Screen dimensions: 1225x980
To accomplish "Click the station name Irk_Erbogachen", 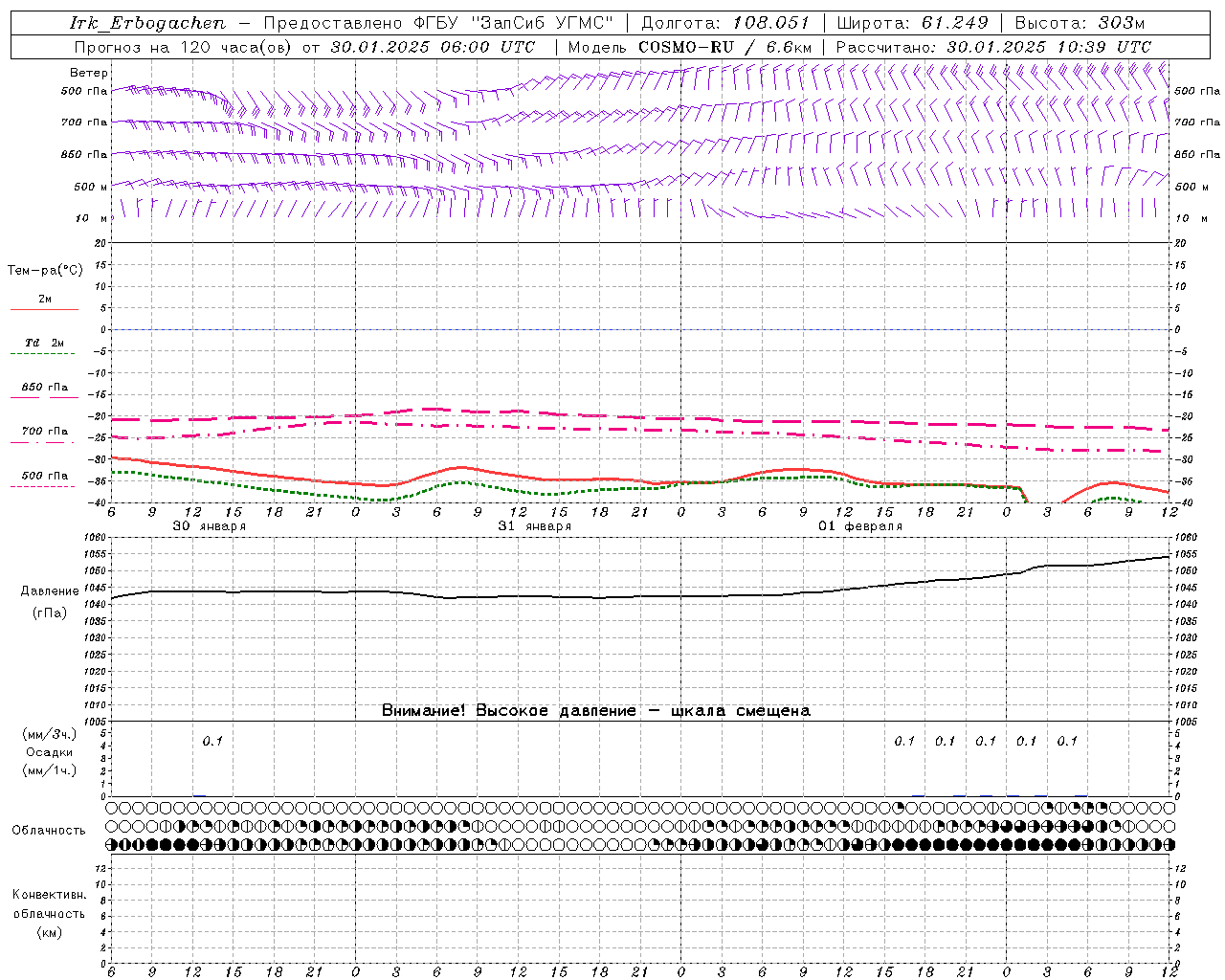I will [147, 23].
